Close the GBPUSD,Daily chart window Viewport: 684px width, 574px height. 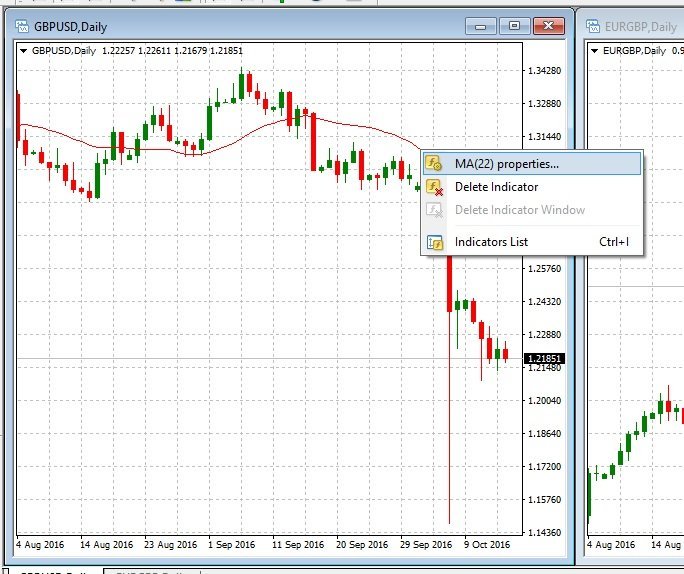[x=549, y=26]
